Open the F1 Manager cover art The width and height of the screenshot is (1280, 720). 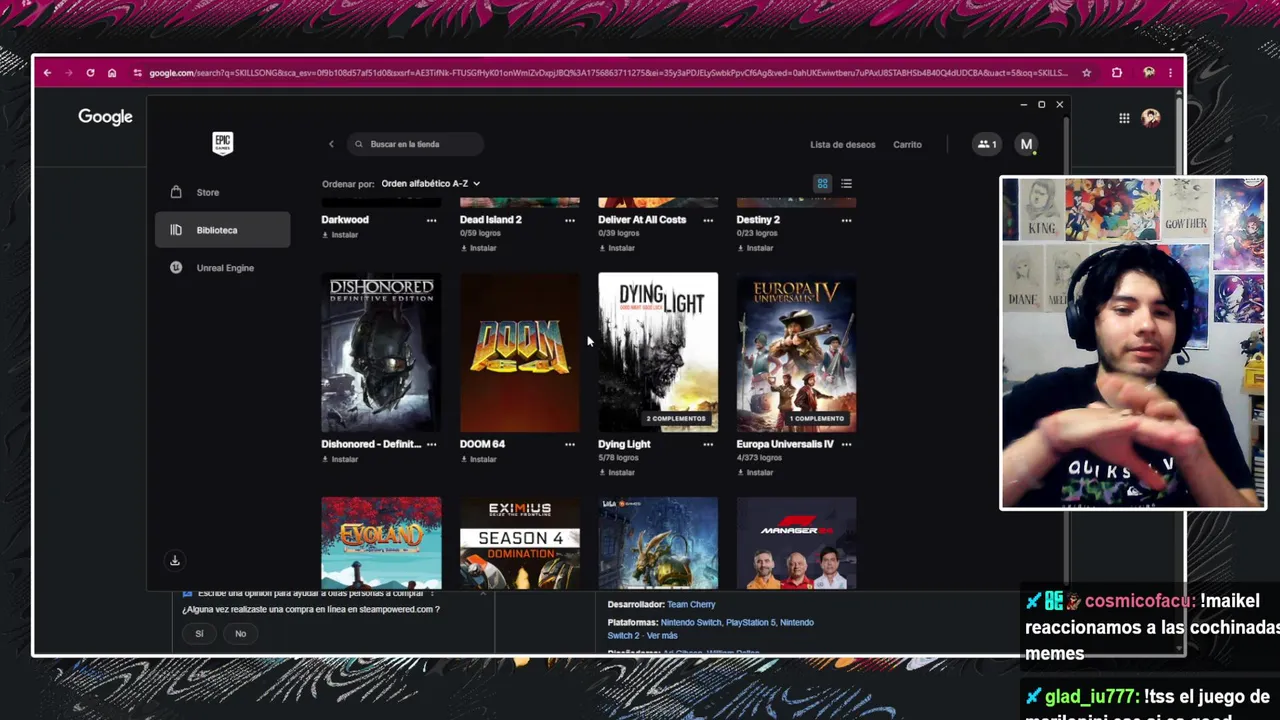796,543
